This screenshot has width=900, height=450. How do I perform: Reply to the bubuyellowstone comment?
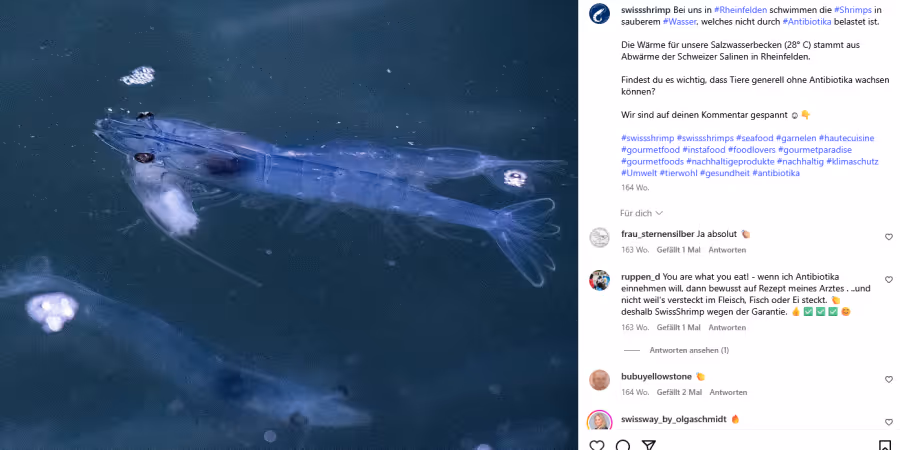click(x=728, y=392)
